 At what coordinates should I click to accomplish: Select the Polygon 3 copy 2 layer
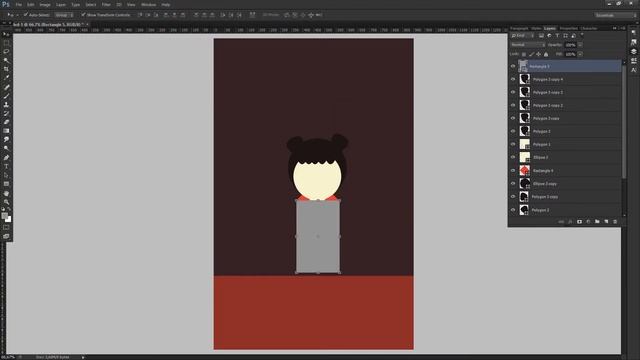[x=570, y=105]
